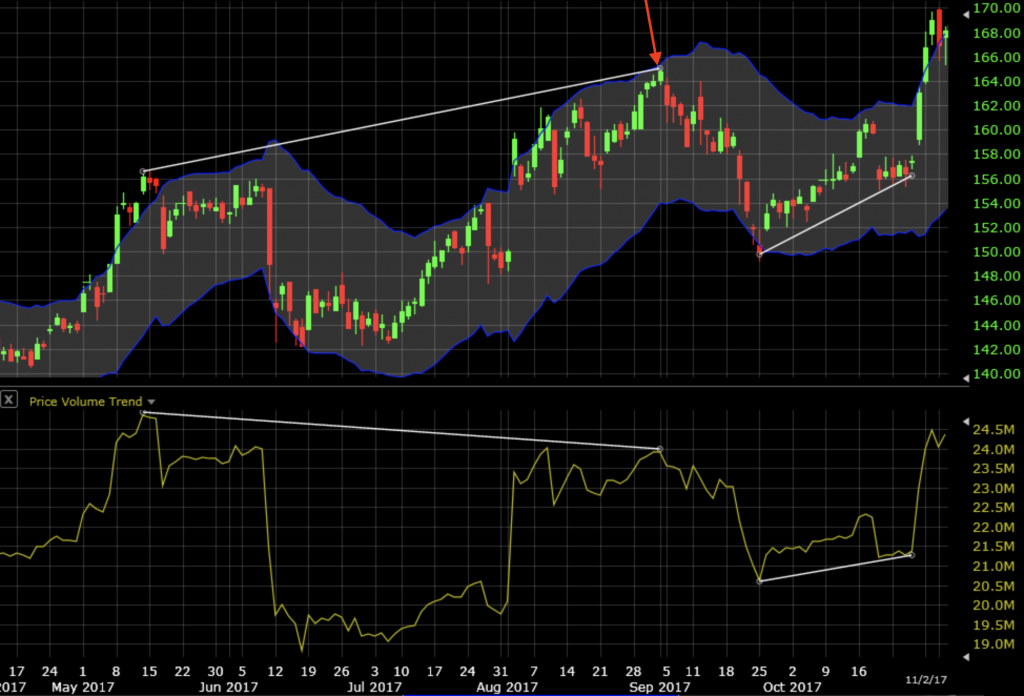The width and height of the screenshot is (1024, 696).
Task: Close the Price Volume Trend indicator panel
Action: point(9,400)
